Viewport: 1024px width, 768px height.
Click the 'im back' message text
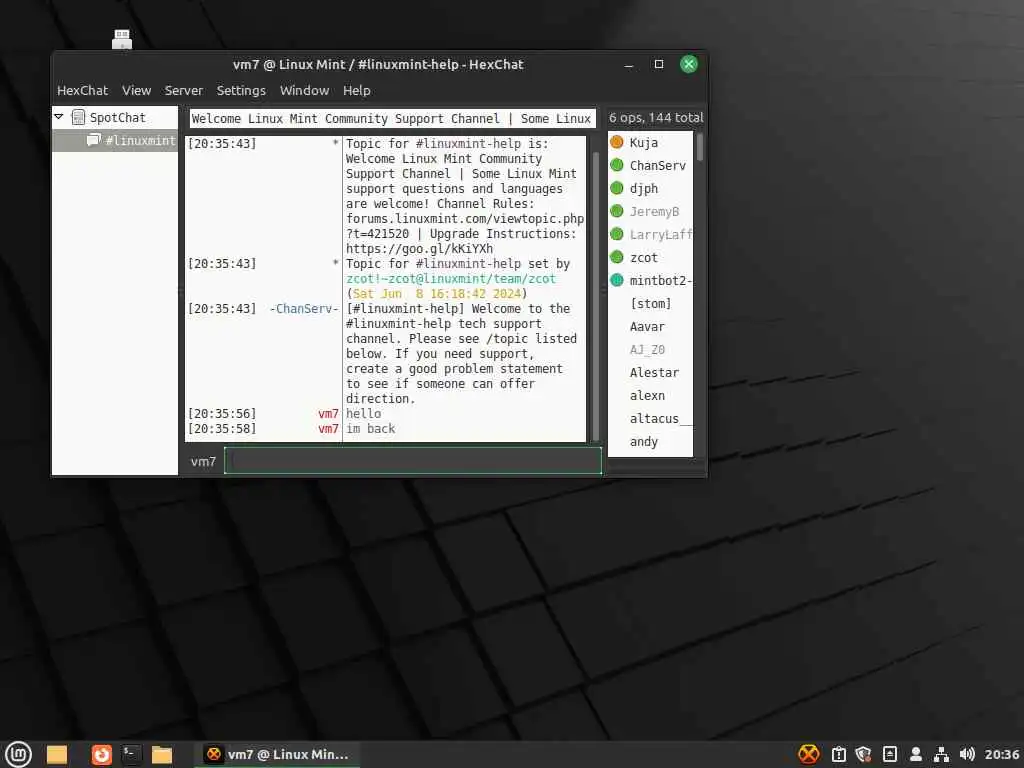click(x=370, y=428)
